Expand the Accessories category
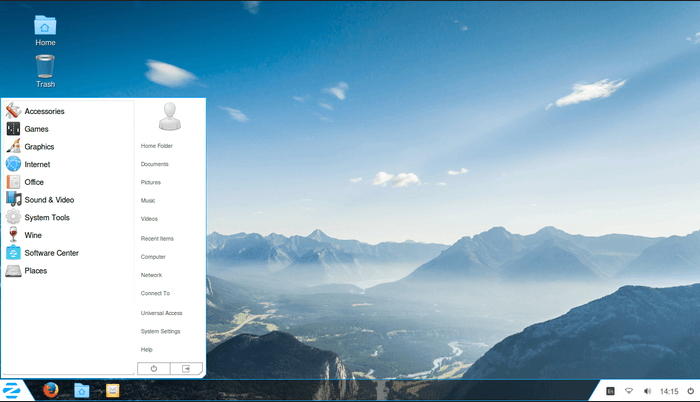Image resolution: width=700 pixels, height=402 pixels. [44, 111]
